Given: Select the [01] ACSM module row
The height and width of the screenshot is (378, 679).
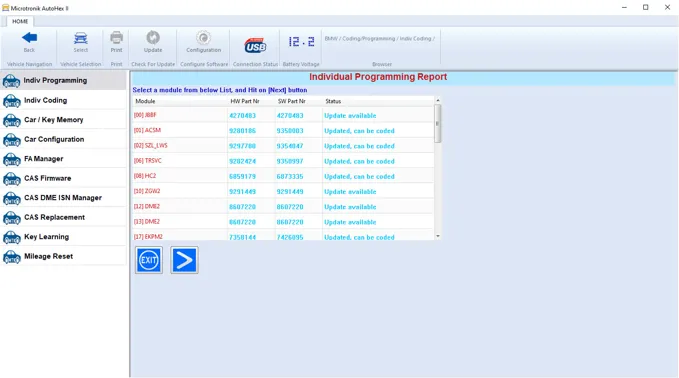Looking at the screenshot, I should tap(283, 130).
